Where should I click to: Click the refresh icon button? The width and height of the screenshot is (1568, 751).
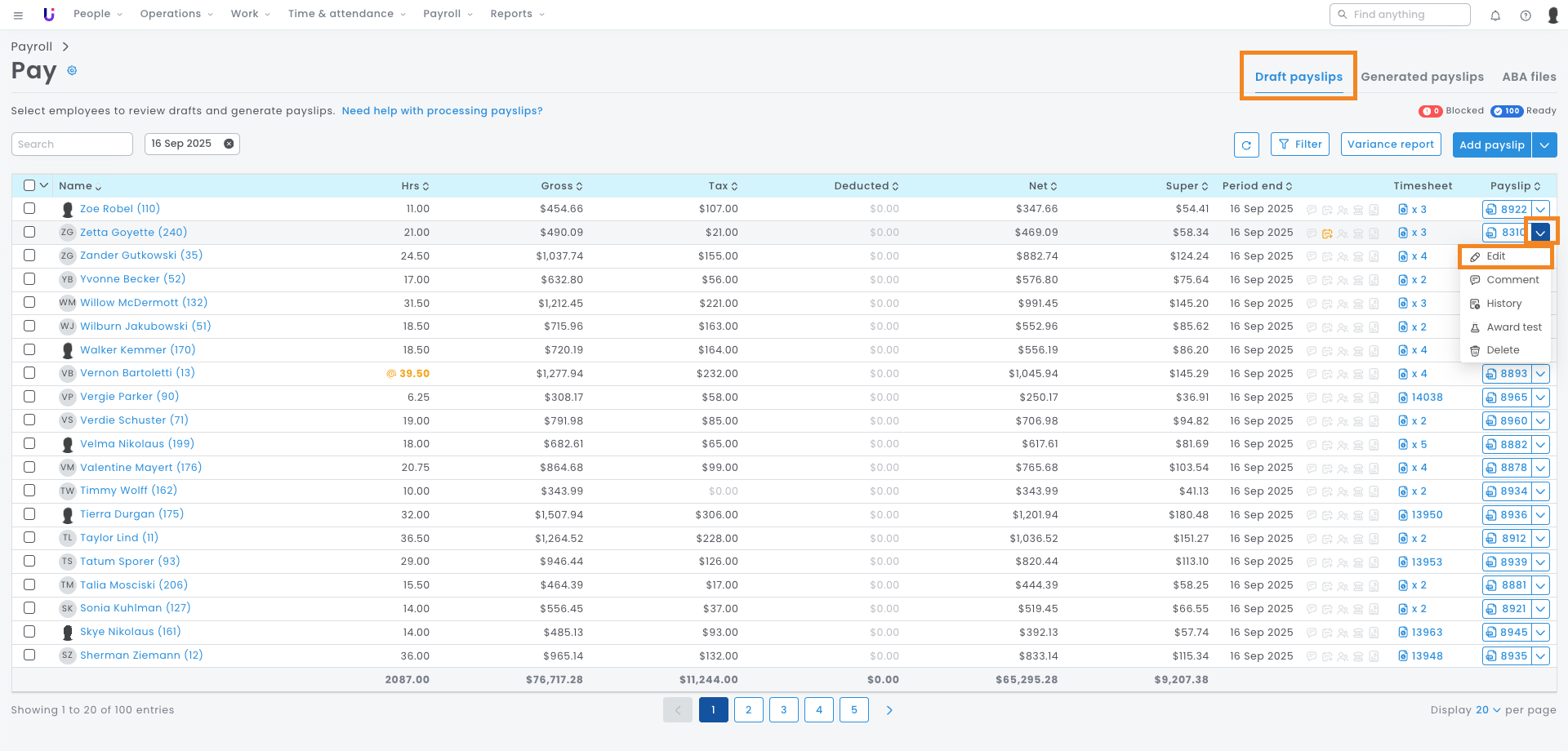click(1246, 145)
